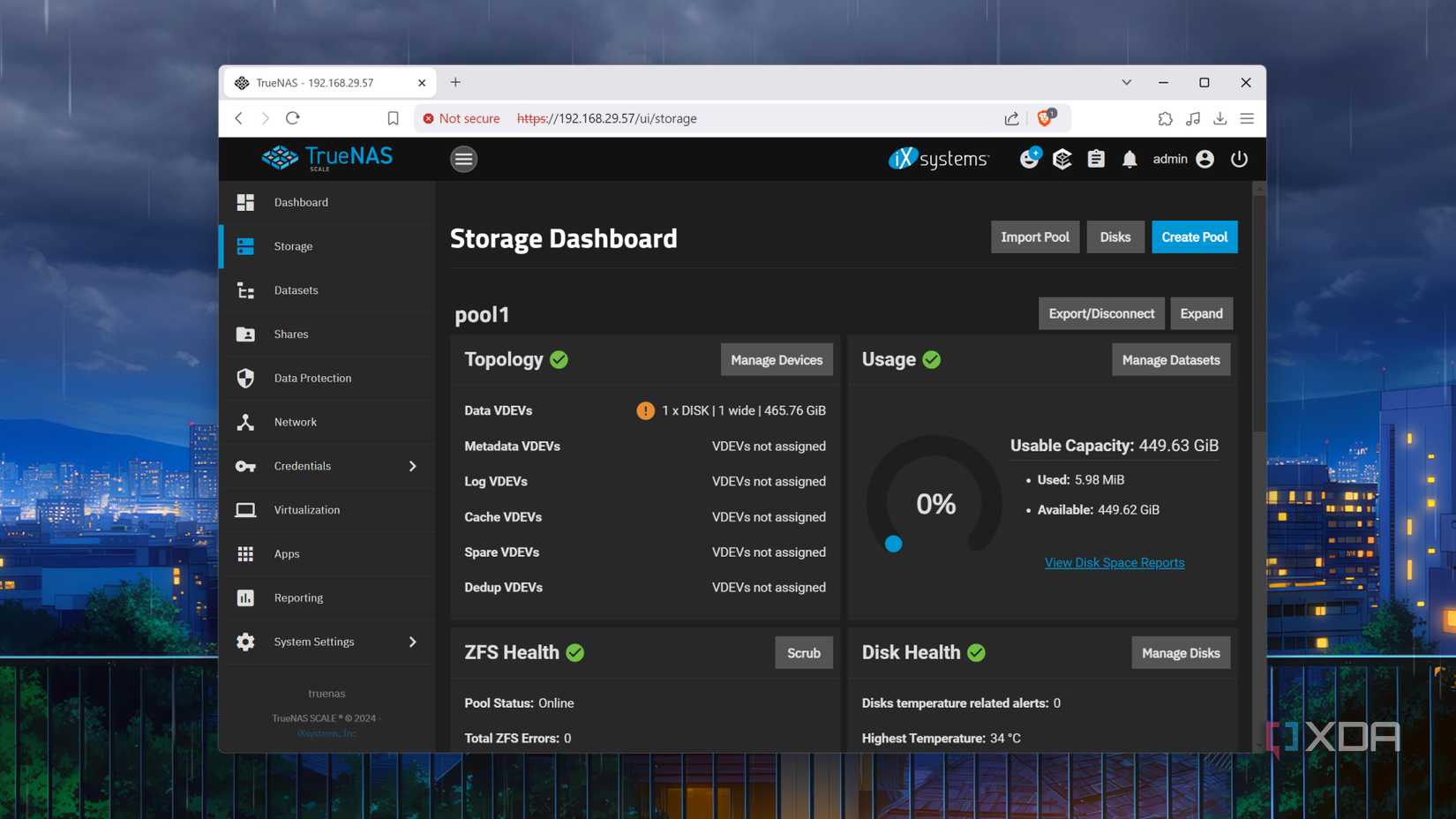Expand the System Settings submenu

413,642
